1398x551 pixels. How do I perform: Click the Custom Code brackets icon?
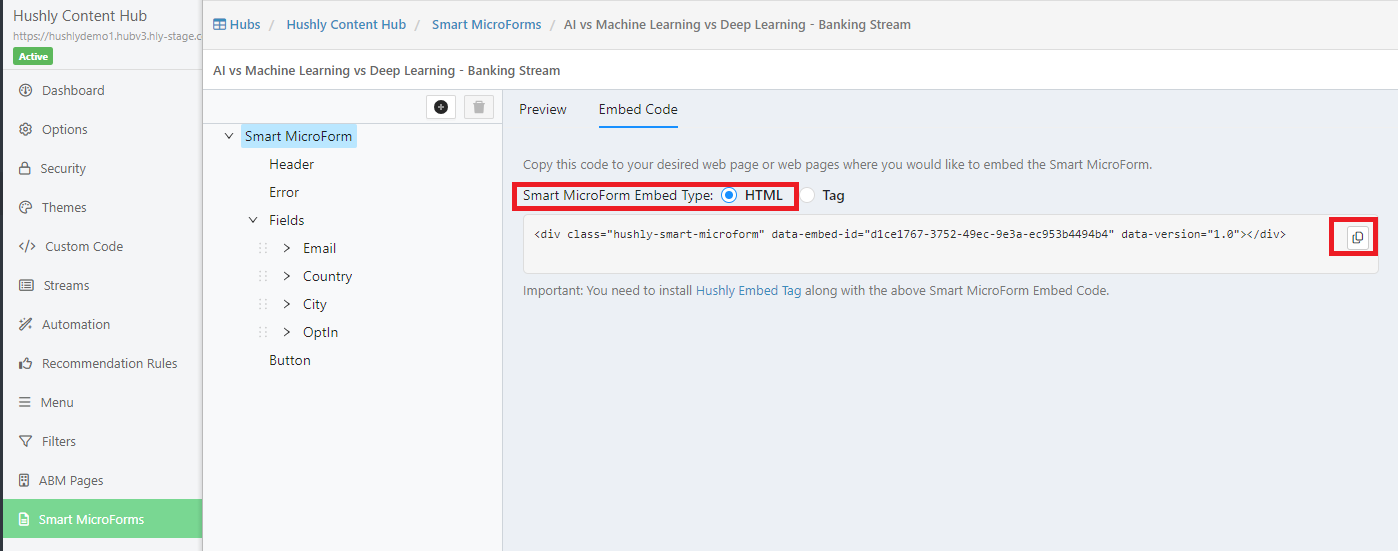(x=27, y=246)
